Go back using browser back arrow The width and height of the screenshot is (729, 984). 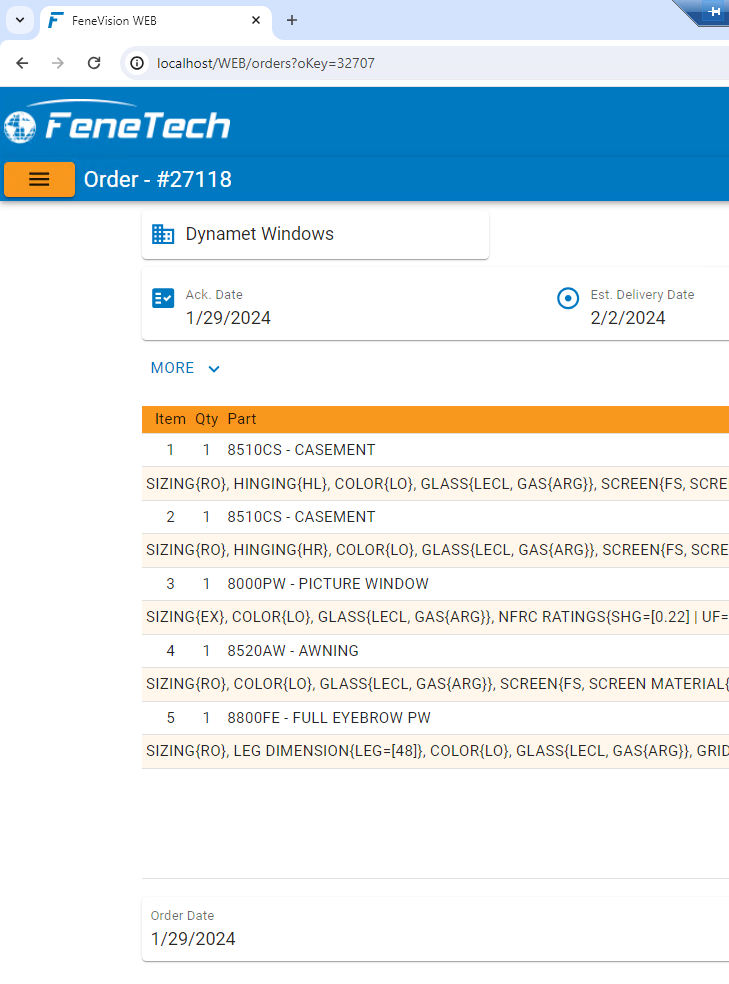pyautogui.click(x=22, y=63)
